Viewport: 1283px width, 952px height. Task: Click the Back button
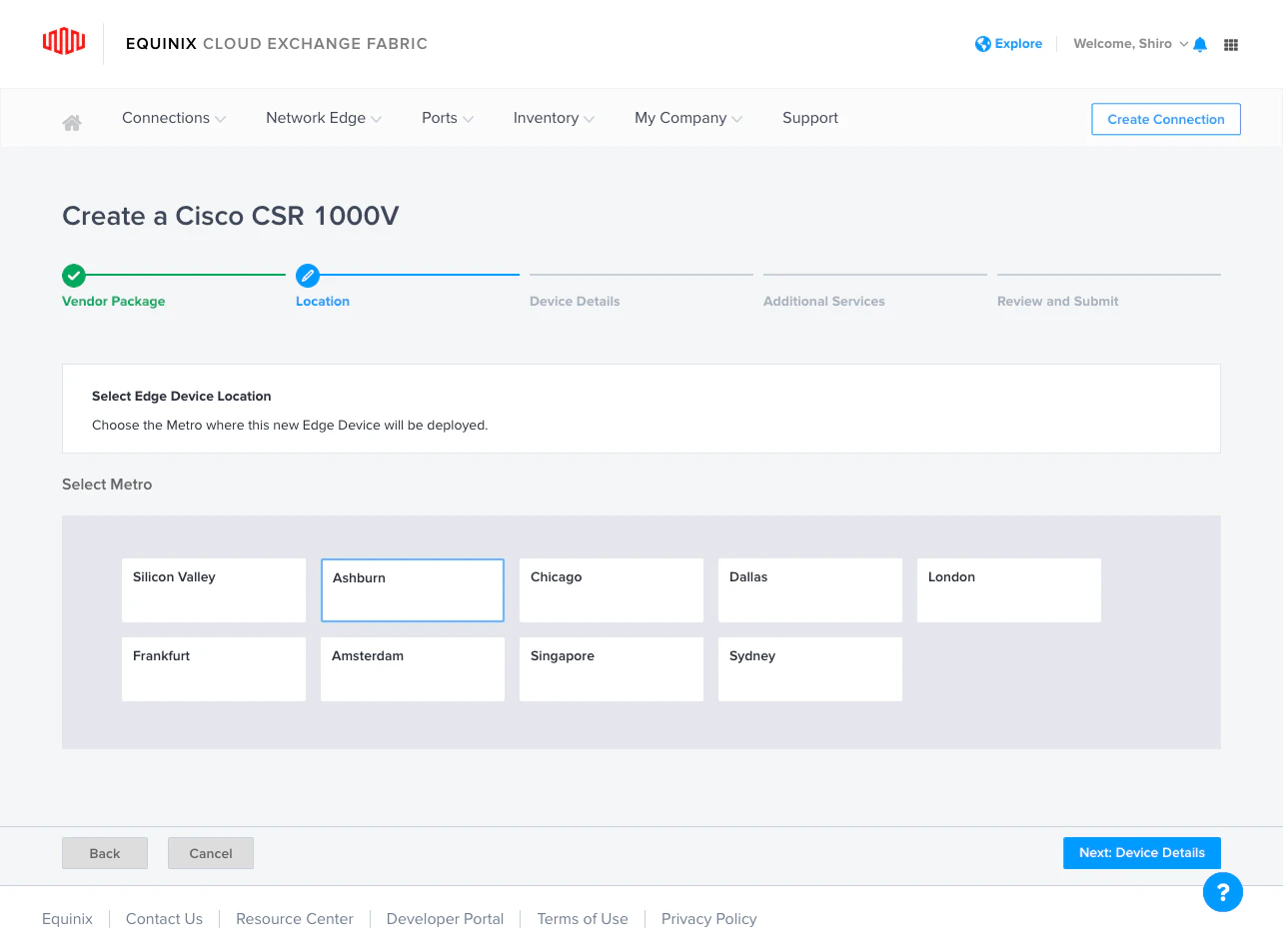pyautogui.click(x=105, y=853)
